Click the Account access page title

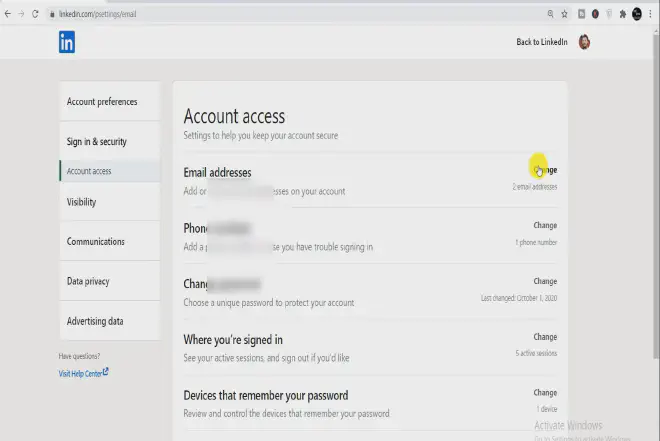(234, 116)
